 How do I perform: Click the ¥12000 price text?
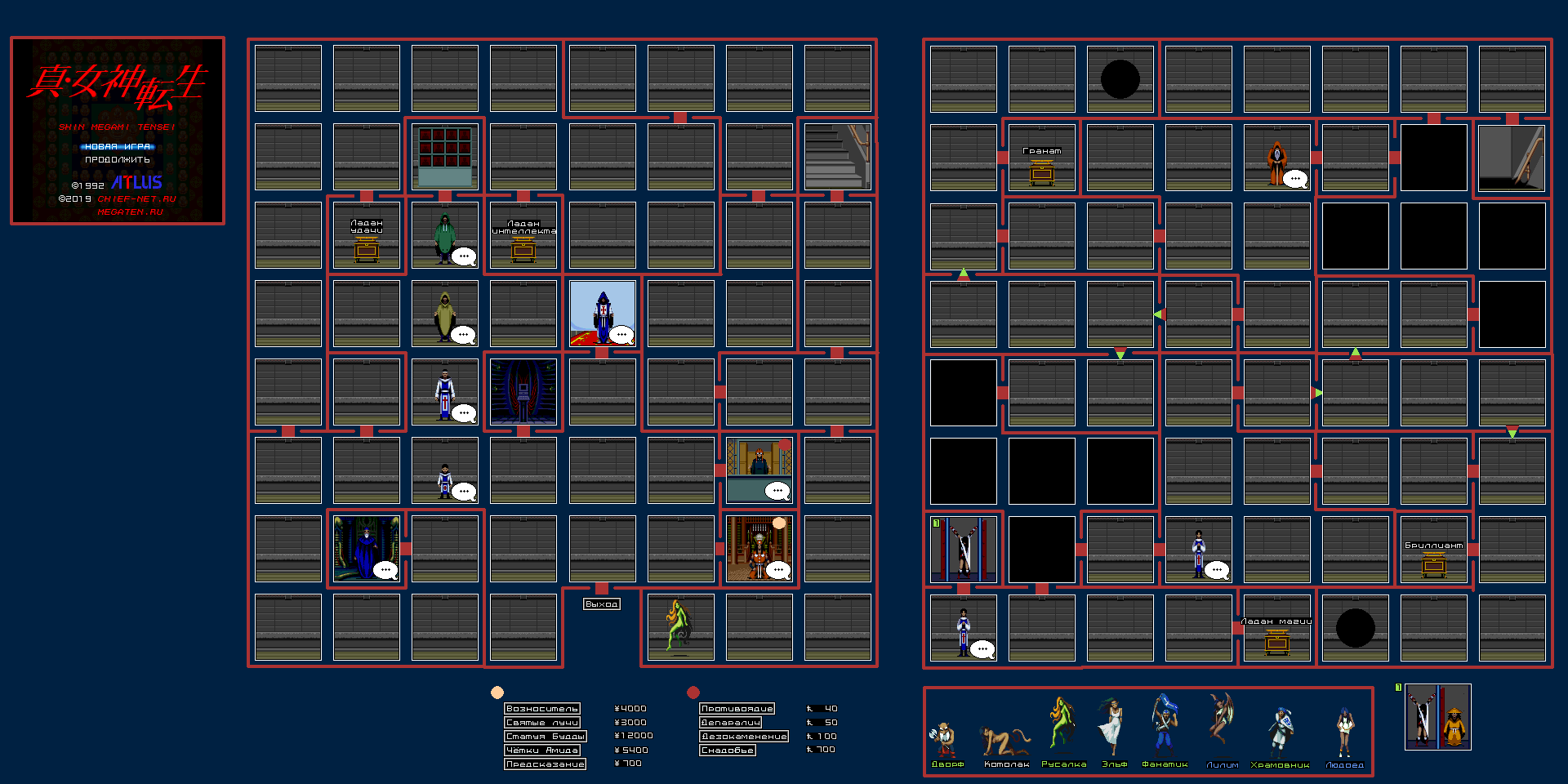[634, 736]
